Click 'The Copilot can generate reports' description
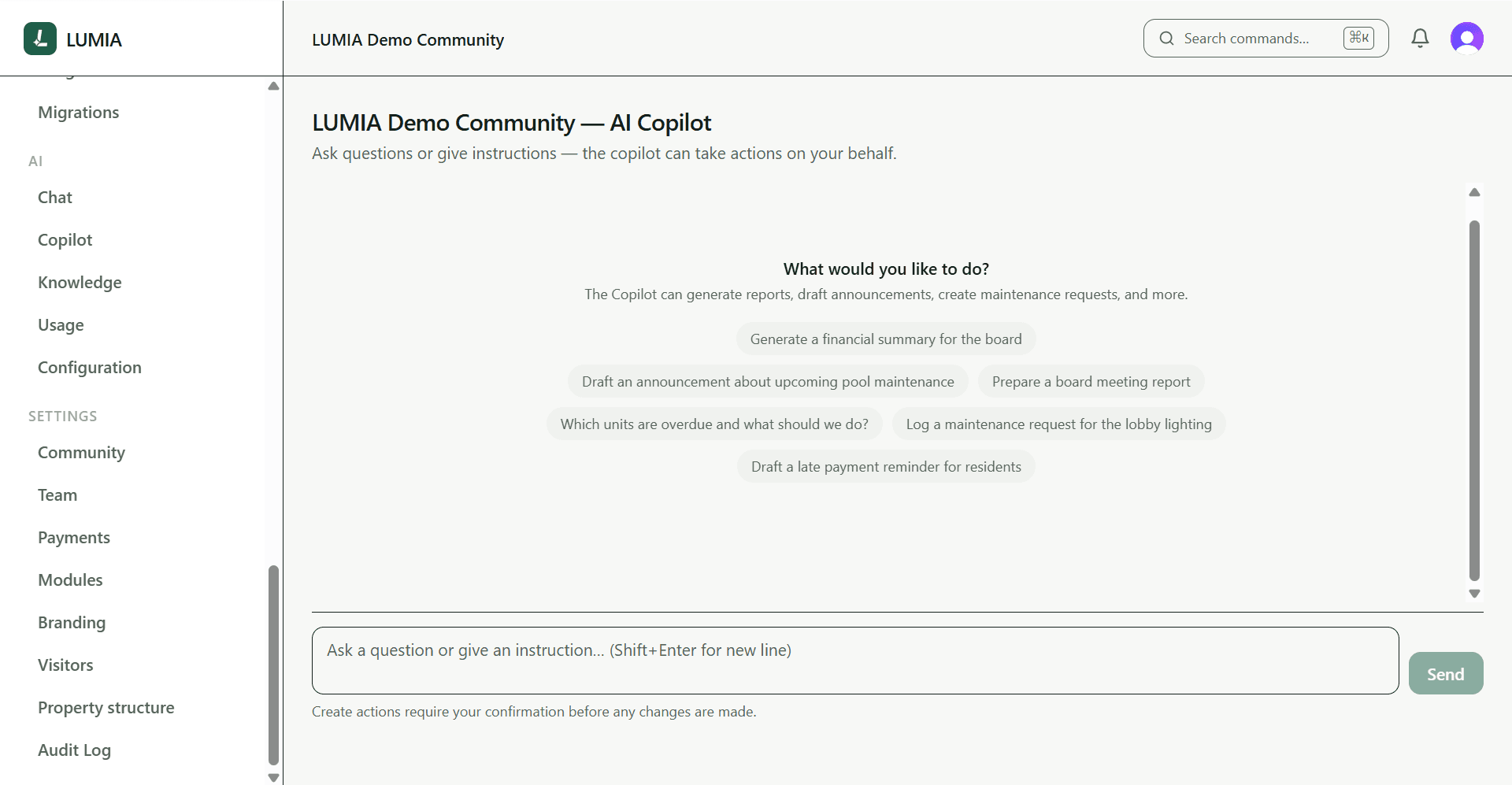The width and height of the screenshot is (1512, 785). (x=886, y=294)
